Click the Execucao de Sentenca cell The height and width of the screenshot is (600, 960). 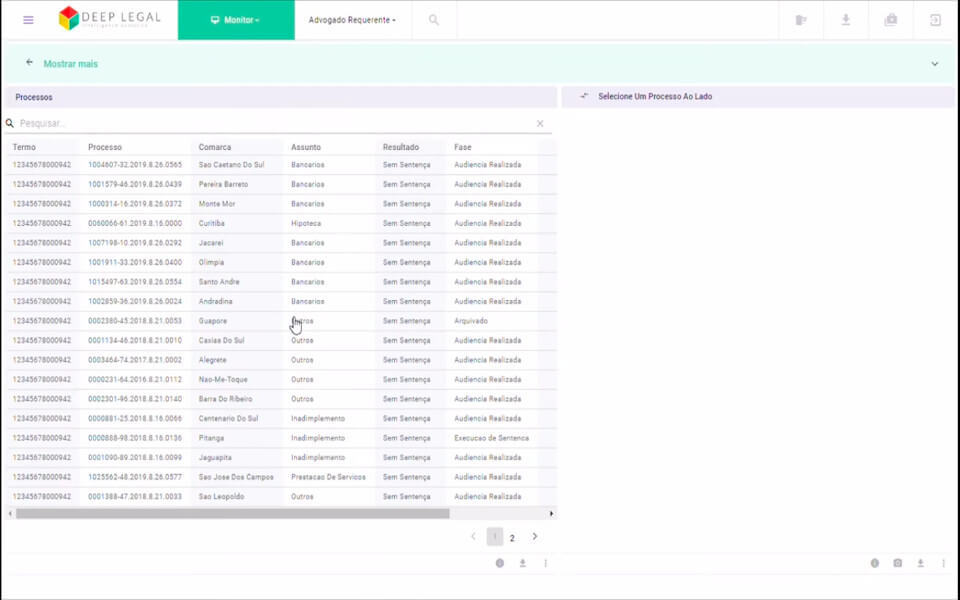492,438
